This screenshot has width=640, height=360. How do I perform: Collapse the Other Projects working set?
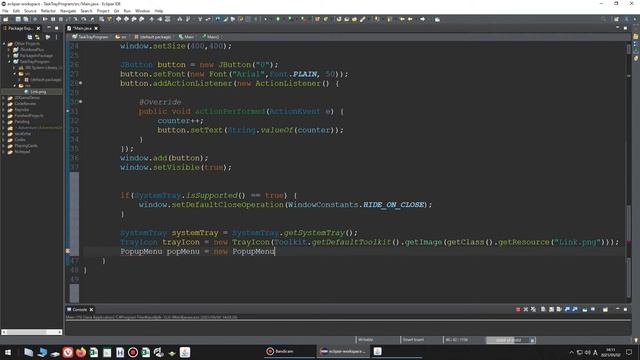pos(4,44)
